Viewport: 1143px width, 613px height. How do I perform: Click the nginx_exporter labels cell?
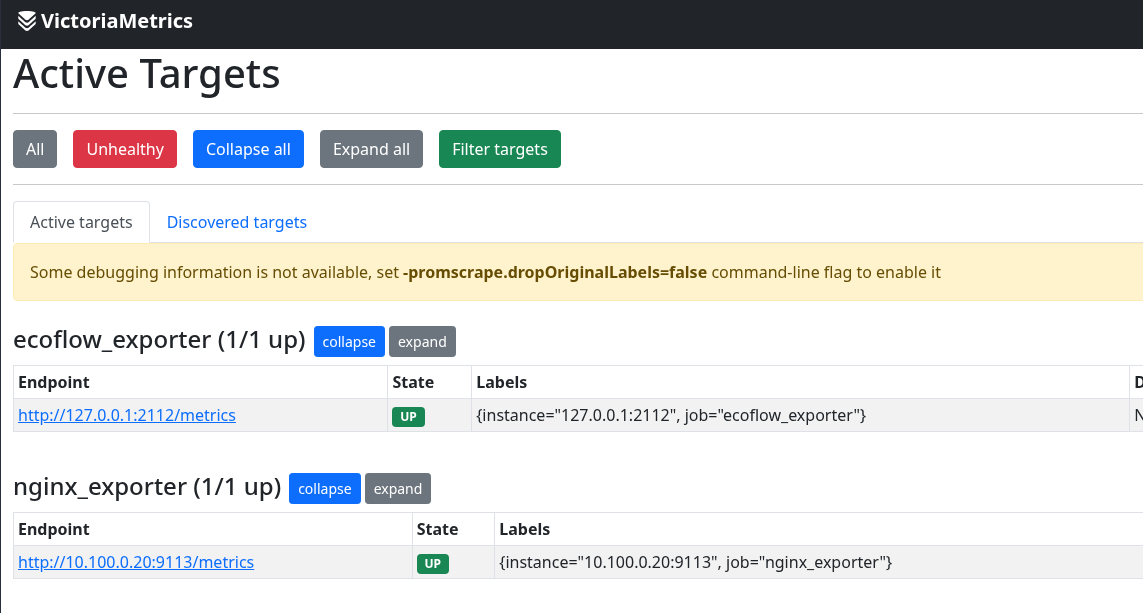tap(695, 562)
